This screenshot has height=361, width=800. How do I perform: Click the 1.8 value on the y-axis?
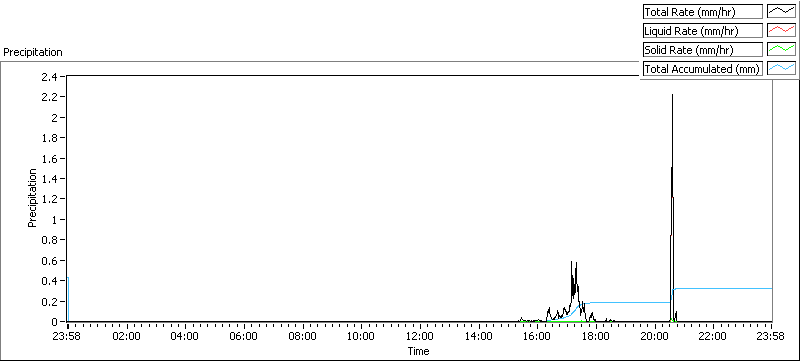[x=50, y=138]
